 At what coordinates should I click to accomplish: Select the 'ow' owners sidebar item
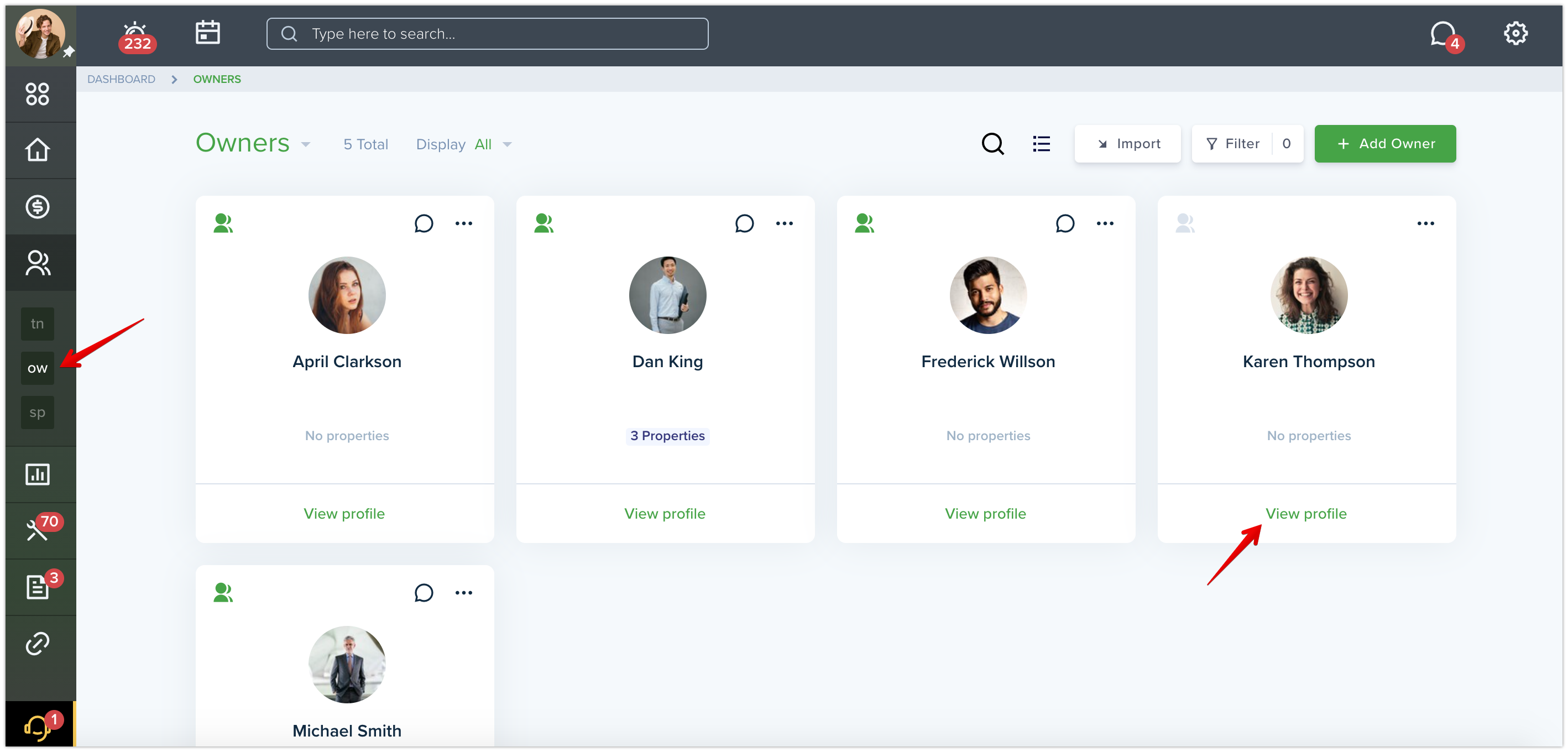37,368
